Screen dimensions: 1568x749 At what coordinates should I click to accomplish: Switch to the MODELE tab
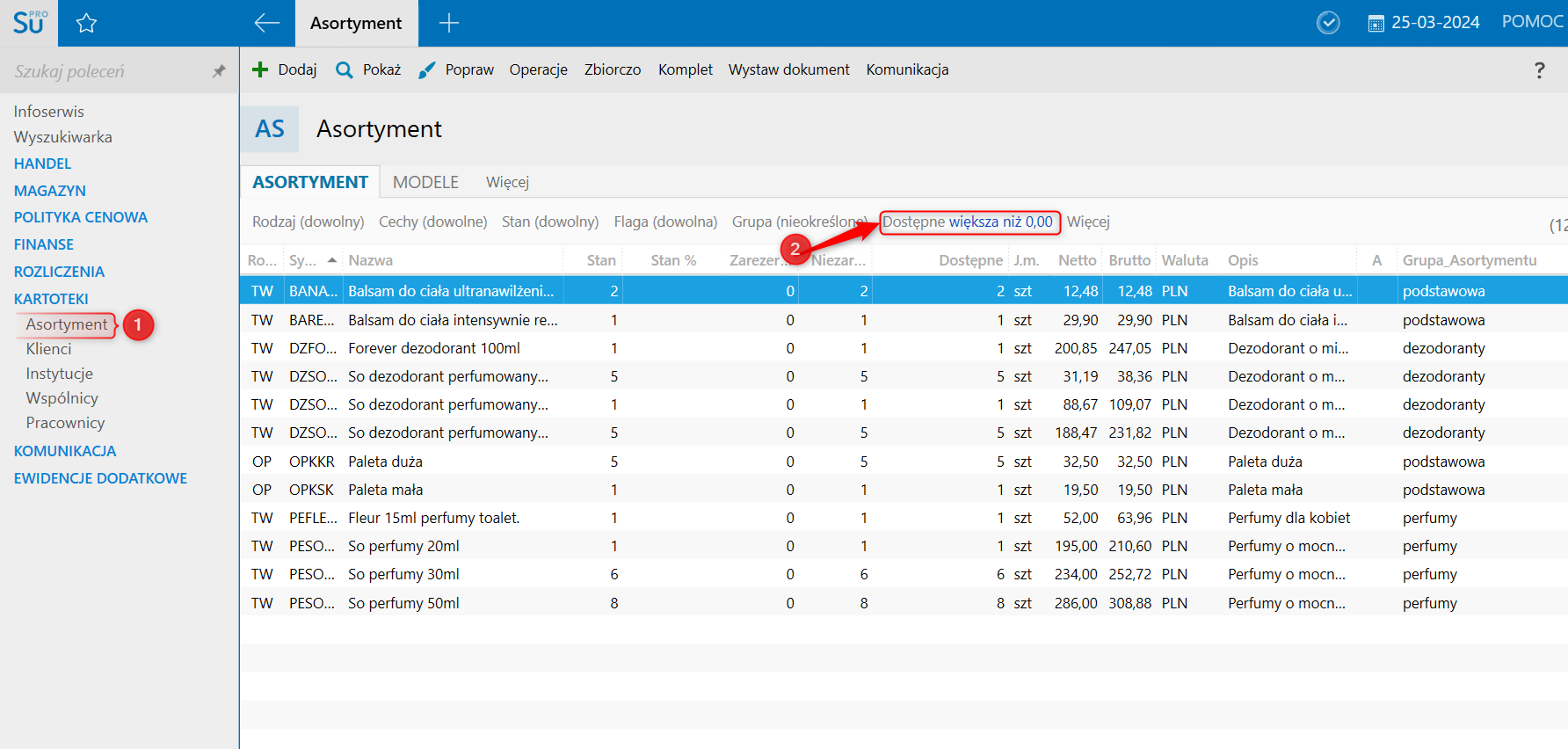click(425, 182)
